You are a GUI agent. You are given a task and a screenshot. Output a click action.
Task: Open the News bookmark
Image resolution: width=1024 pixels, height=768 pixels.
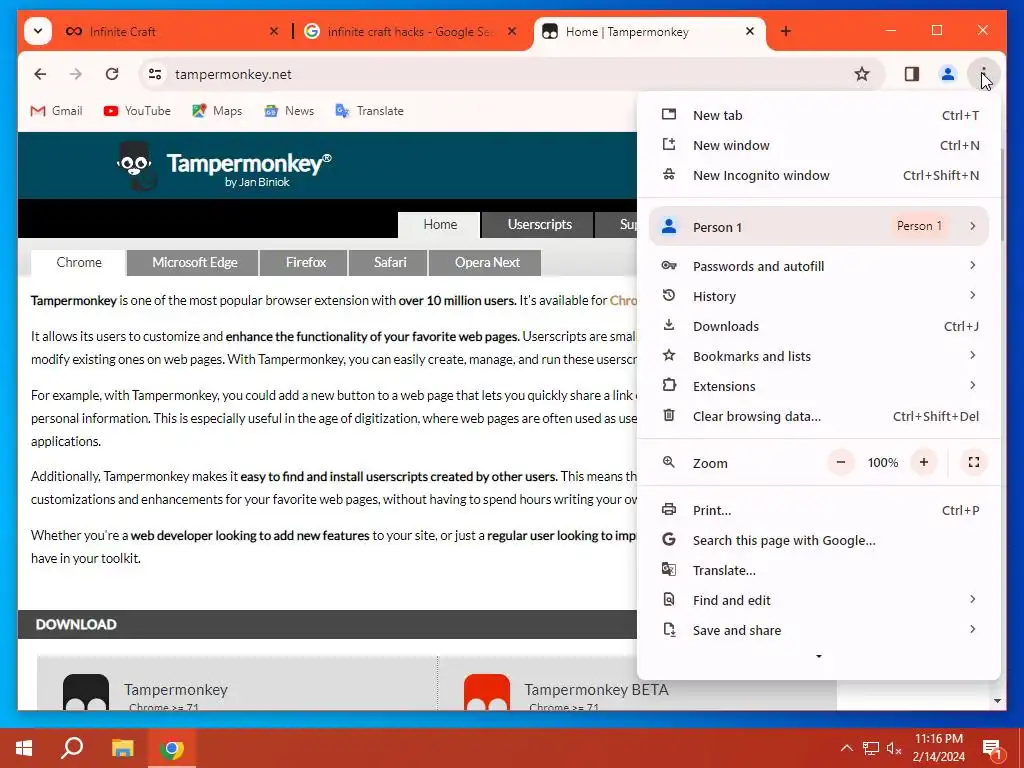point(289,111)
